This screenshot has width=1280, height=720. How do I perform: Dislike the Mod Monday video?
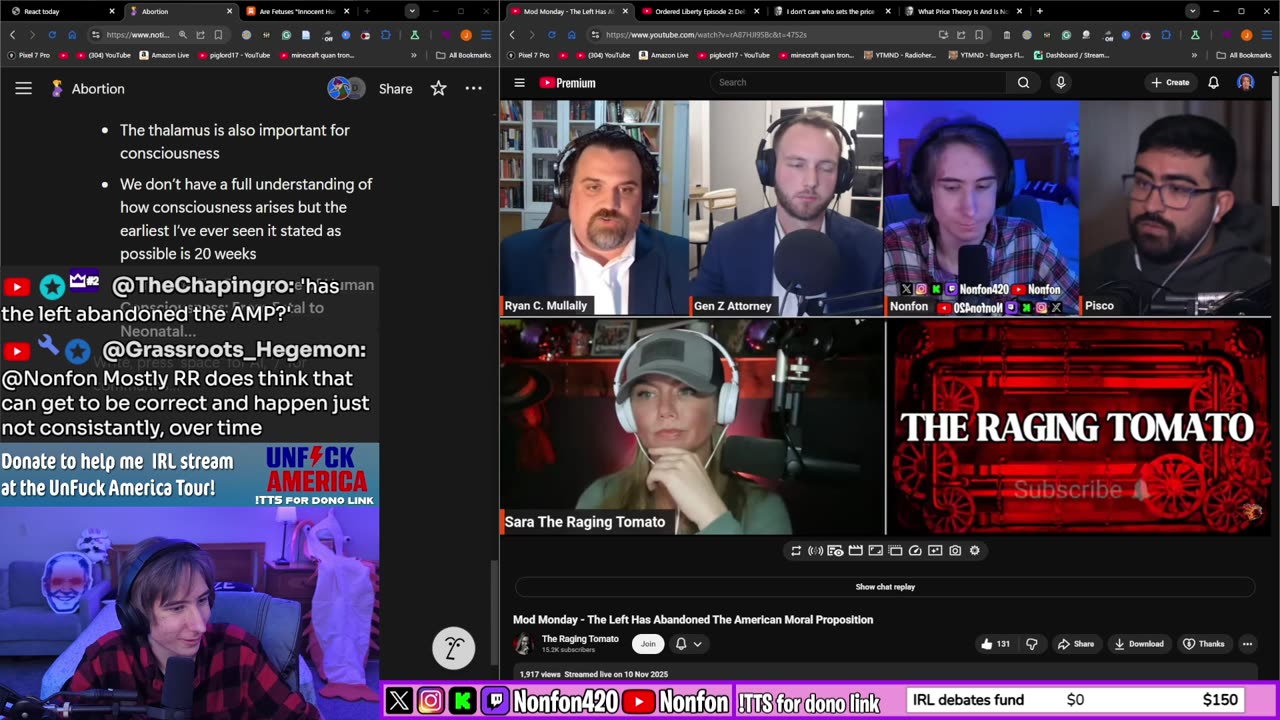click(1032, 644)
